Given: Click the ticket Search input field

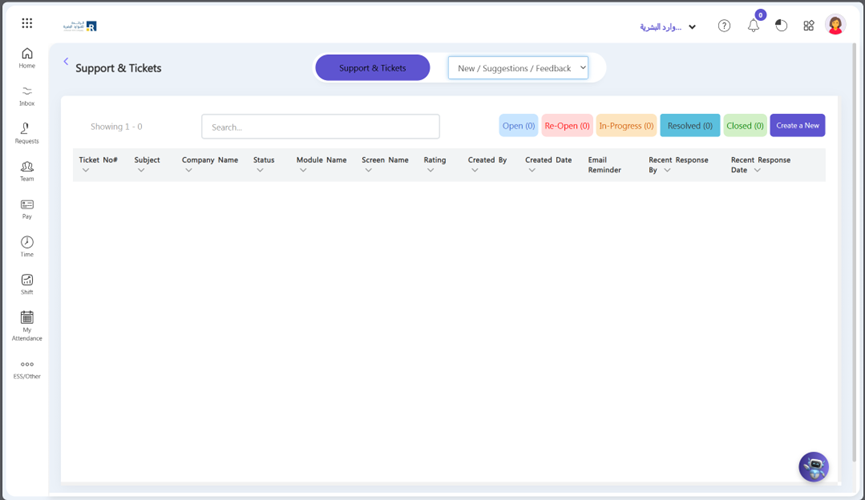Looking at the screenshot, I should coord(320,127).
